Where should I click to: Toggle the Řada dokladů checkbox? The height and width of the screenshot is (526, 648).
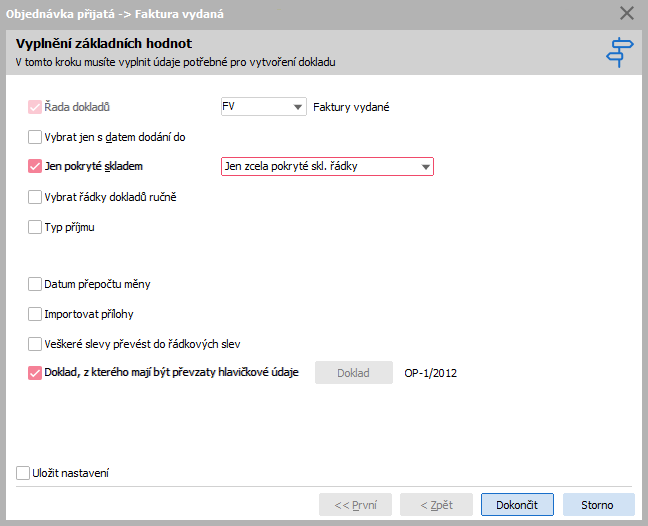click(x=36, y=107)
